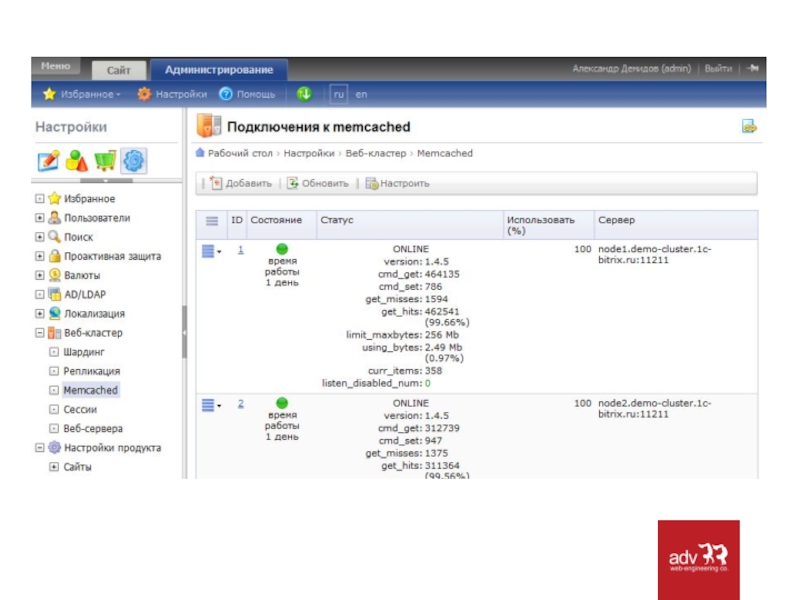Open connection ID 2 link
This screenshot has width=800, height=600.
tap(240, 404)
